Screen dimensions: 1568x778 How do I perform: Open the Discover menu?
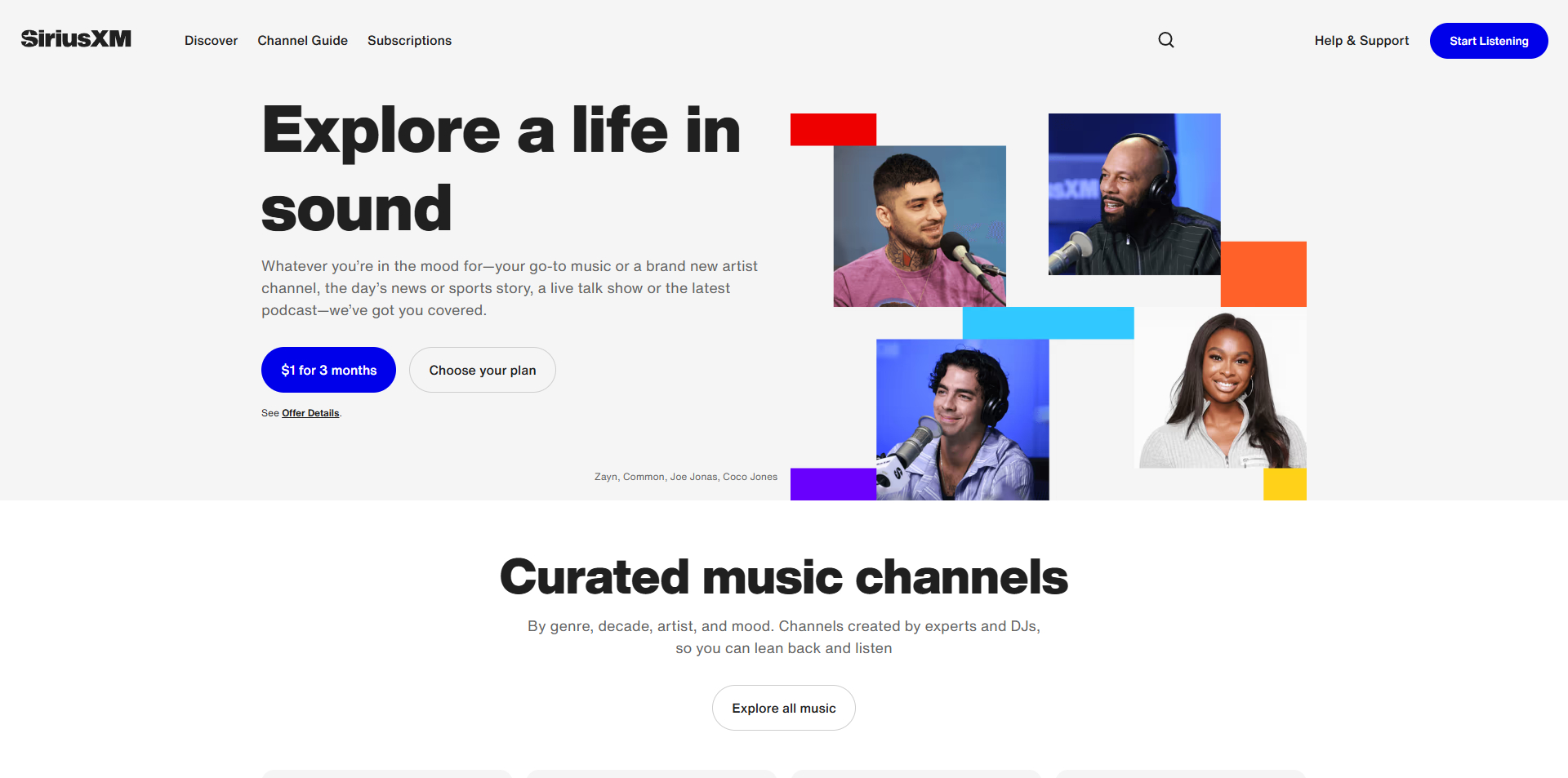coord(211,41)
